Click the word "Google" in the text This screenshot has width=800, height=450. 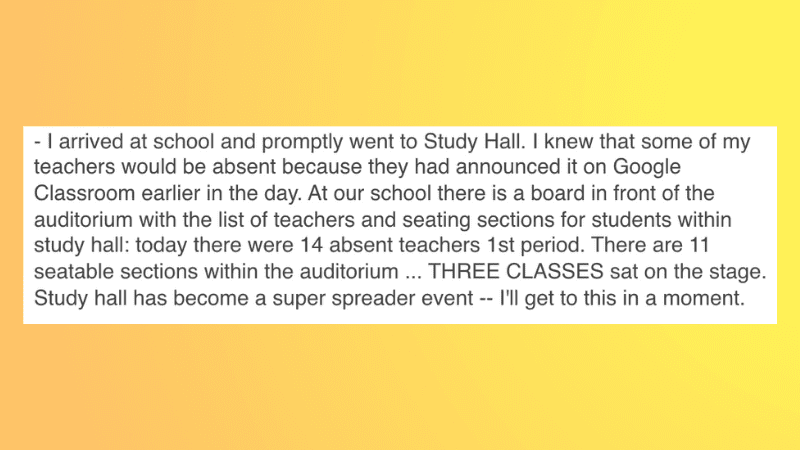[647, 168]
